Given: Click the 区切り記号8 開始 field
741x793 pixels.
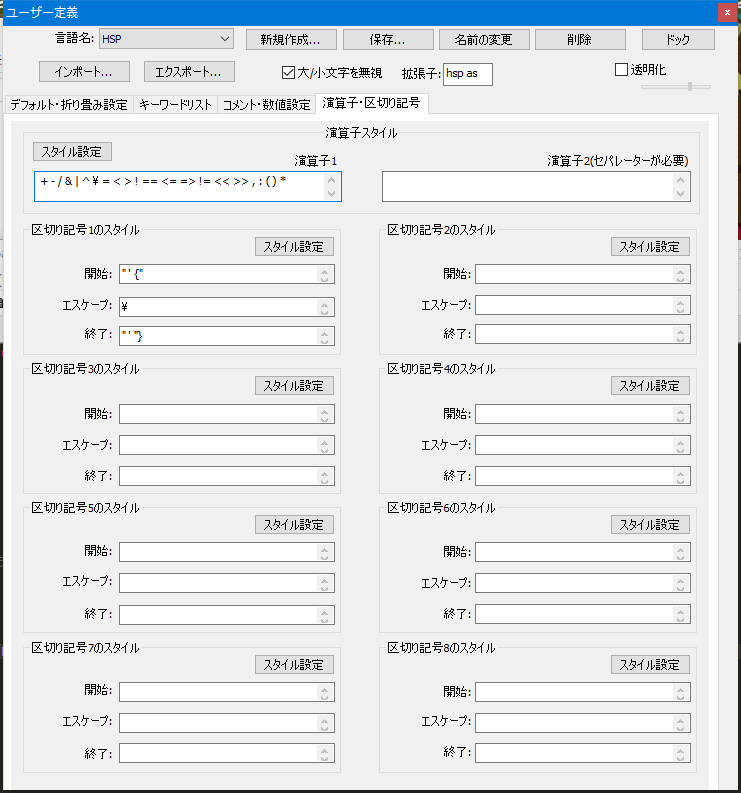Looking at the screenshot, I should pyautogui.click(x=583, y=691).
